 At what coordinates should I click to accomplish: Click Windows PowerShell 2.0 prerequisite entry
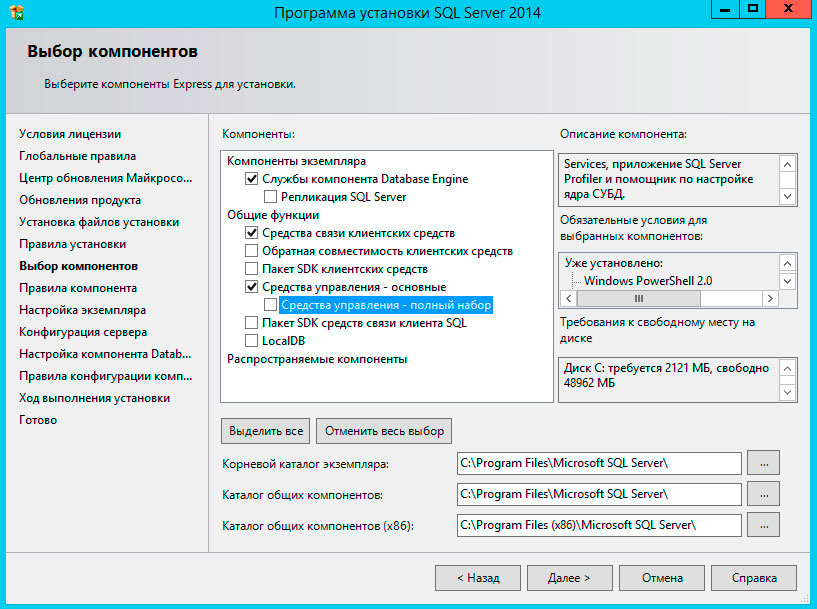coord(648,281)
